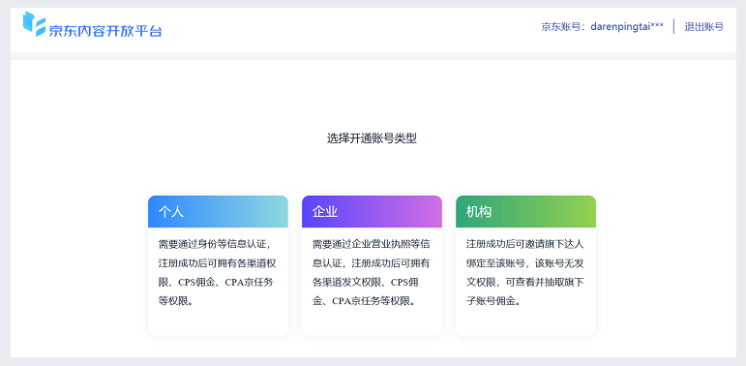The width and height of the screenshot is (746, 366).
Task: Click the 选择开通账号类型 heading
Action: click(x=372, y=138)
